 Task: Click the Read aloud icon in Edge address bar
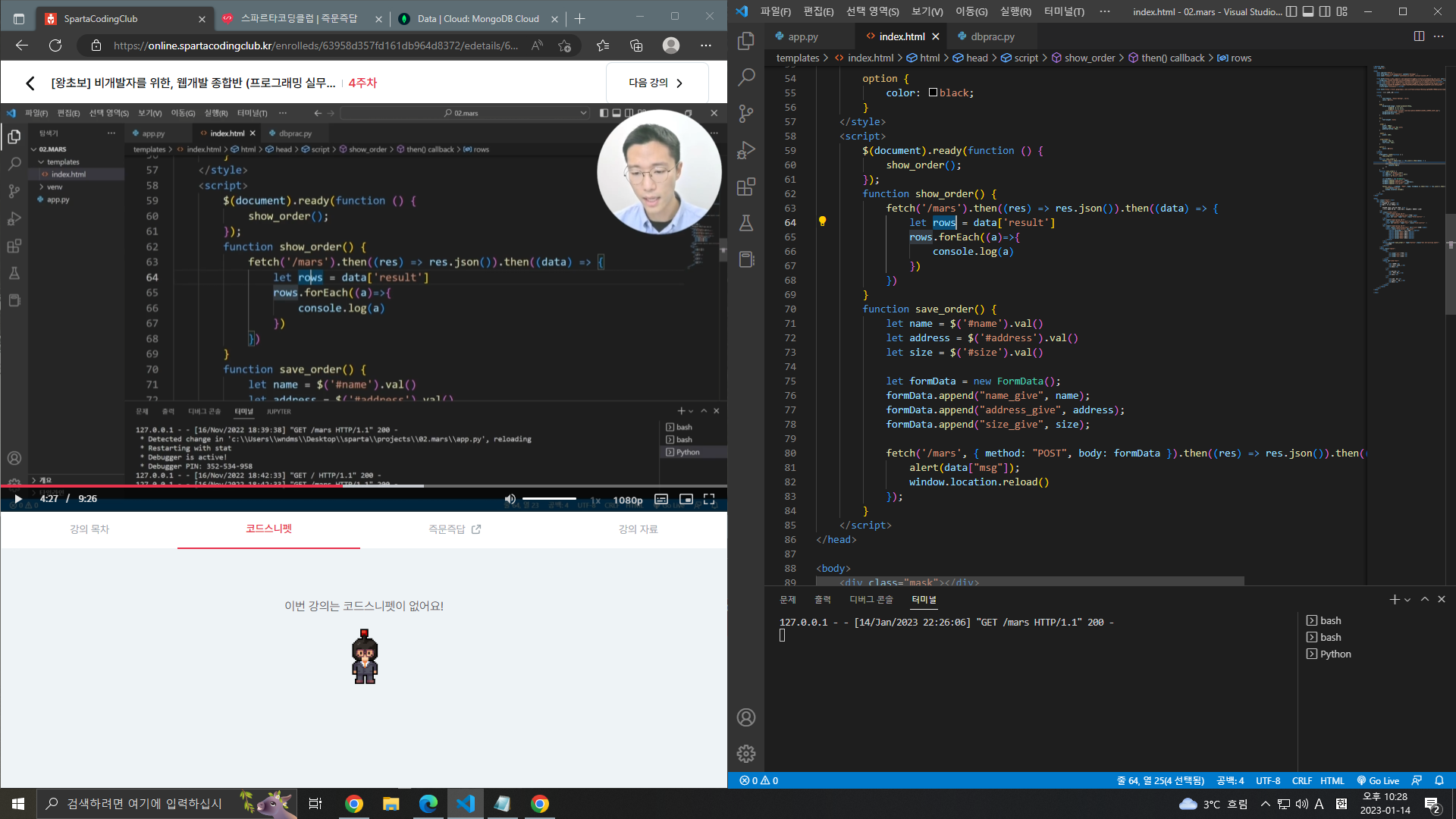[x=538, y=45]
